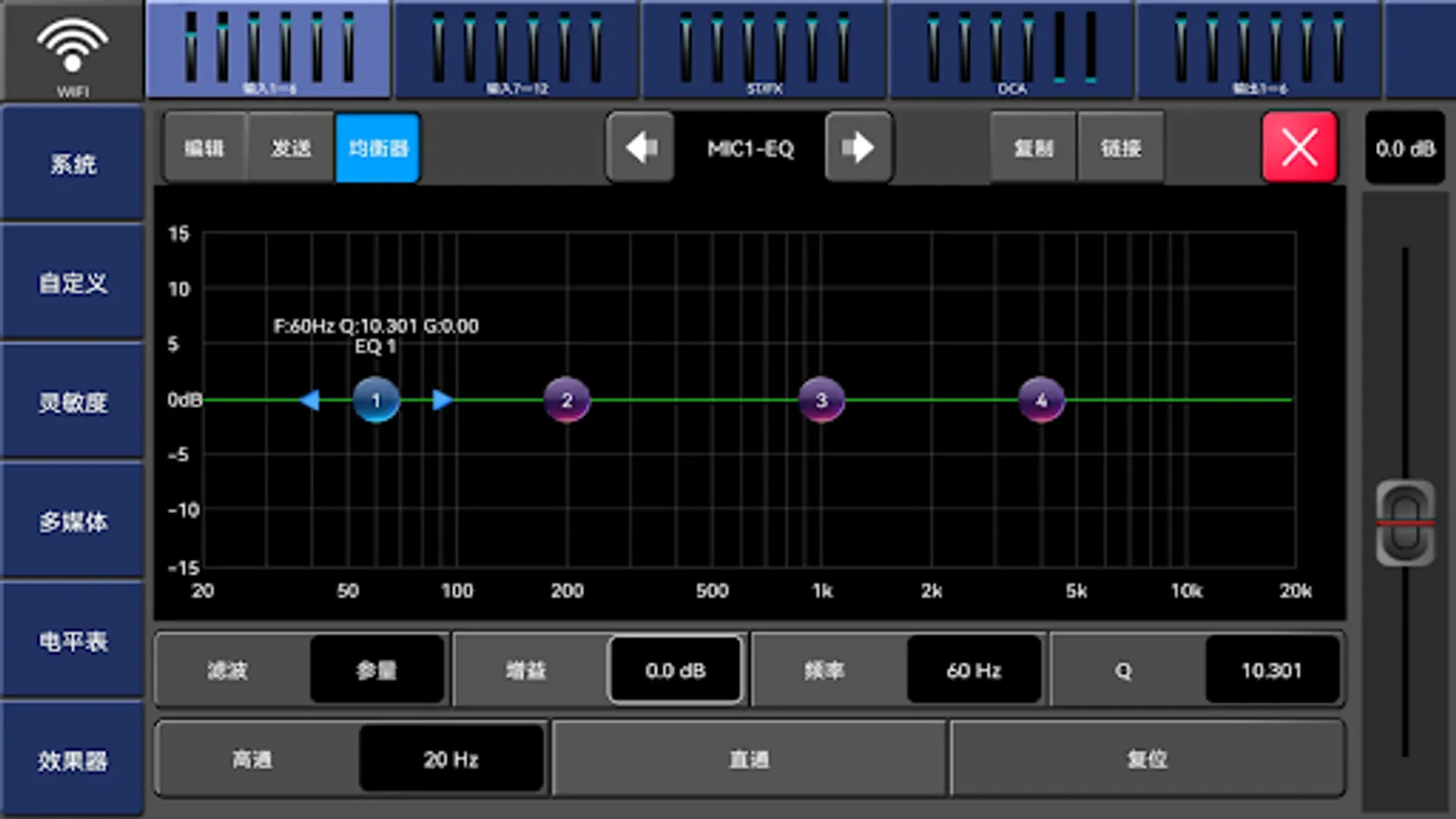Switch to the 编辑 tab
This screenshot has height=819, width=1456.
[205, 147]
